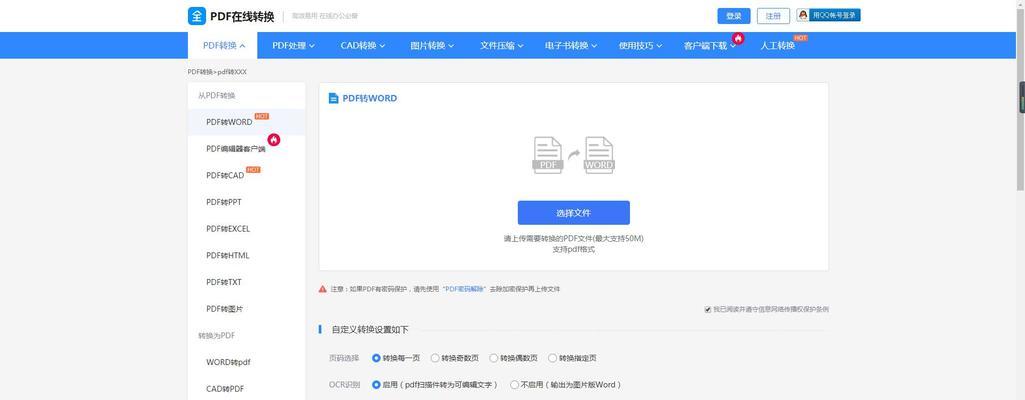Click the PDF在线转换 site logo icon
The width and height of the screenshot is (1025, 400).
[x=197, y=16]
